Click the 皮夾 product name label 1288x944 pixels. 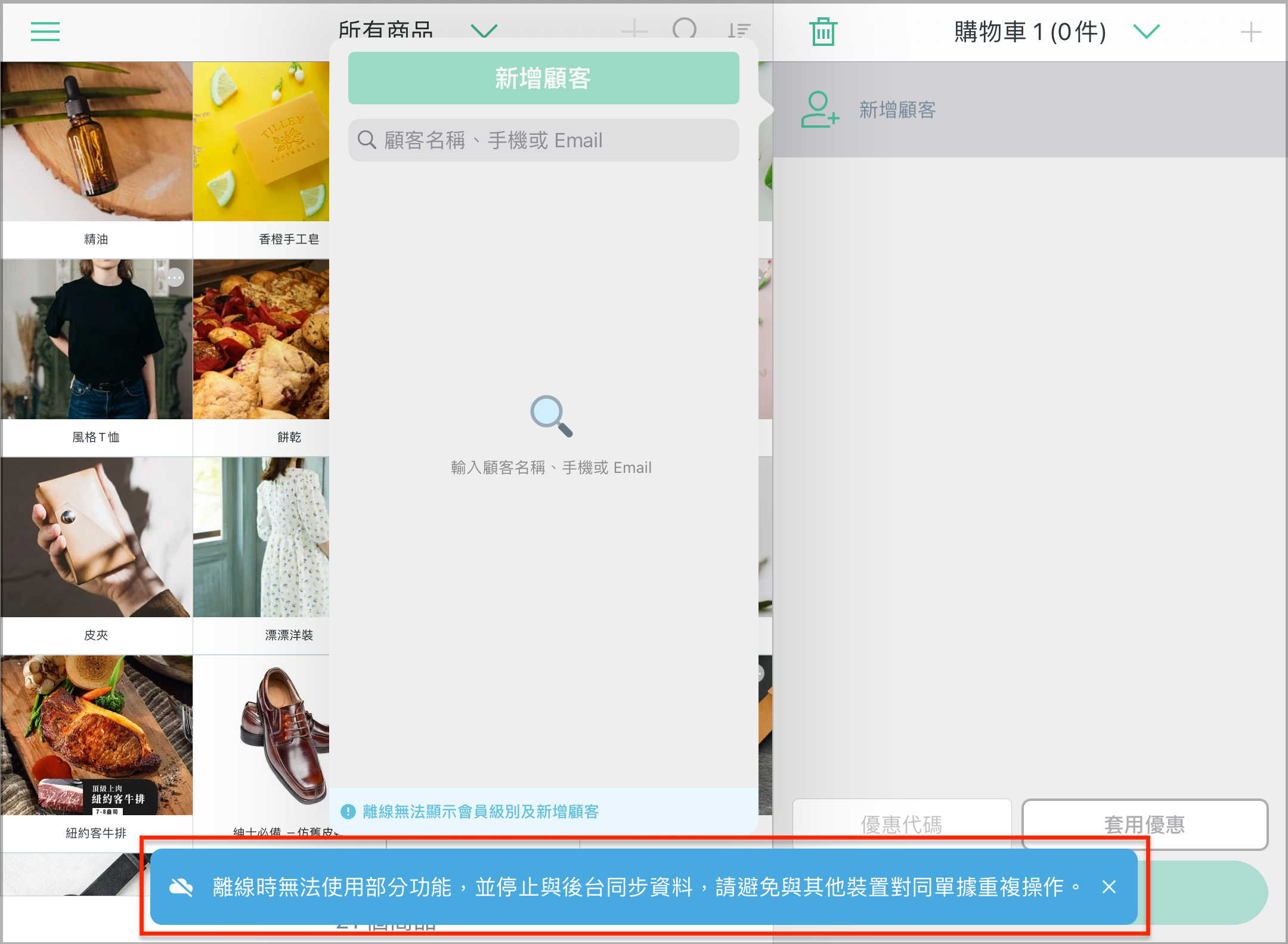[96, 635]
